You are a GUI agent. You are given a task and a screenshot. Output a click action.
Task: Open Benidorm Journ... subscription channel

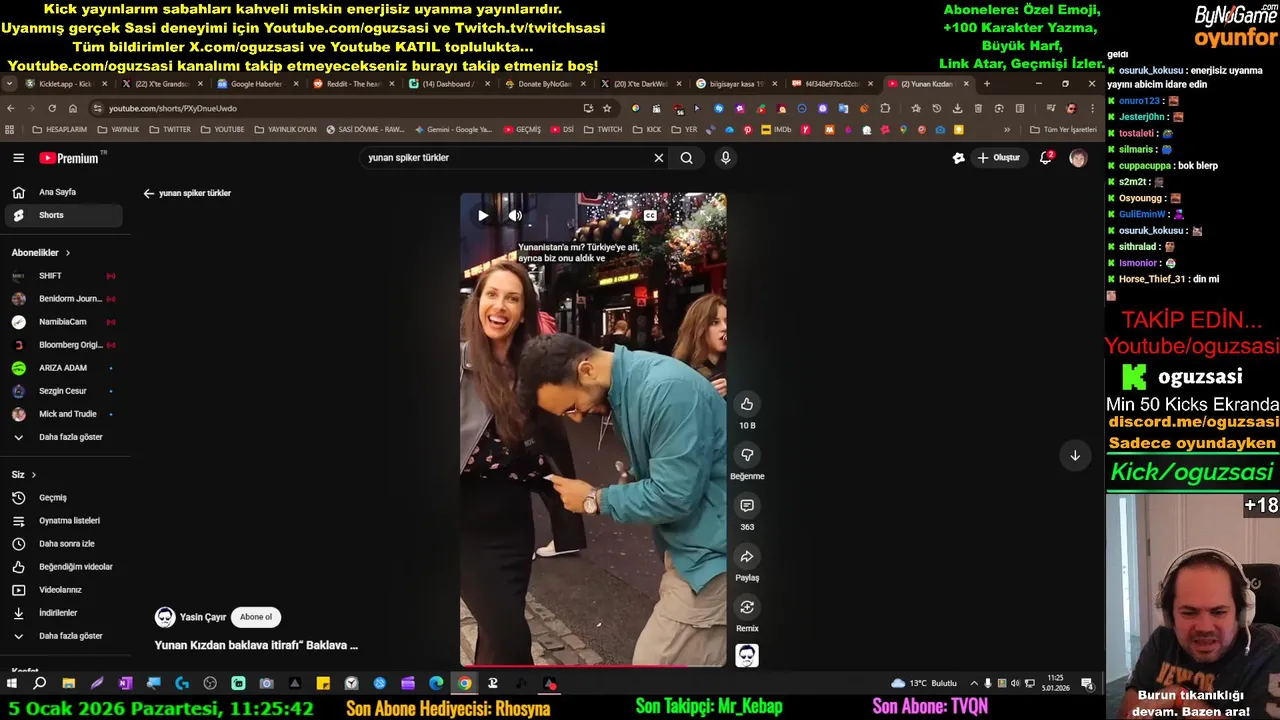pos(65,299)
